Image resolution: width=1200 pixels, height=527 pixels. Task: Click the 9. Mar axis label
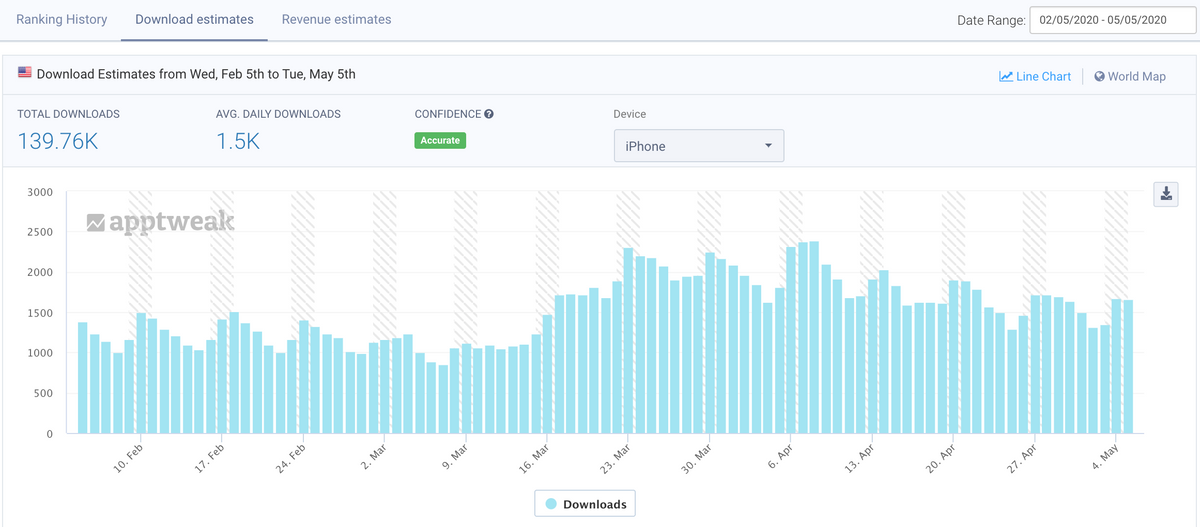pyautogui.click(x=454, y=456)
